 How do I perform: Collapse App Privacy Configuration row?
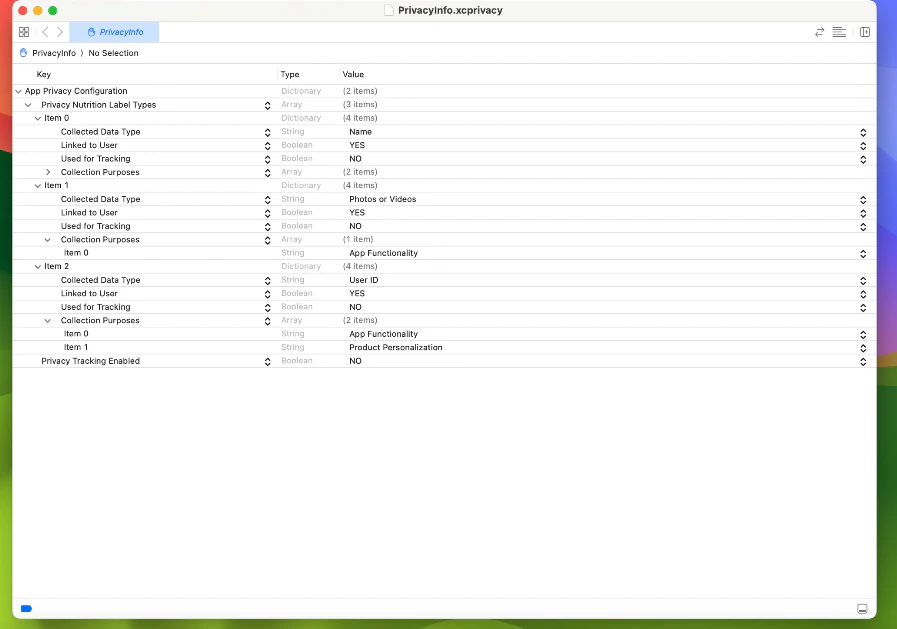point(18,91)
